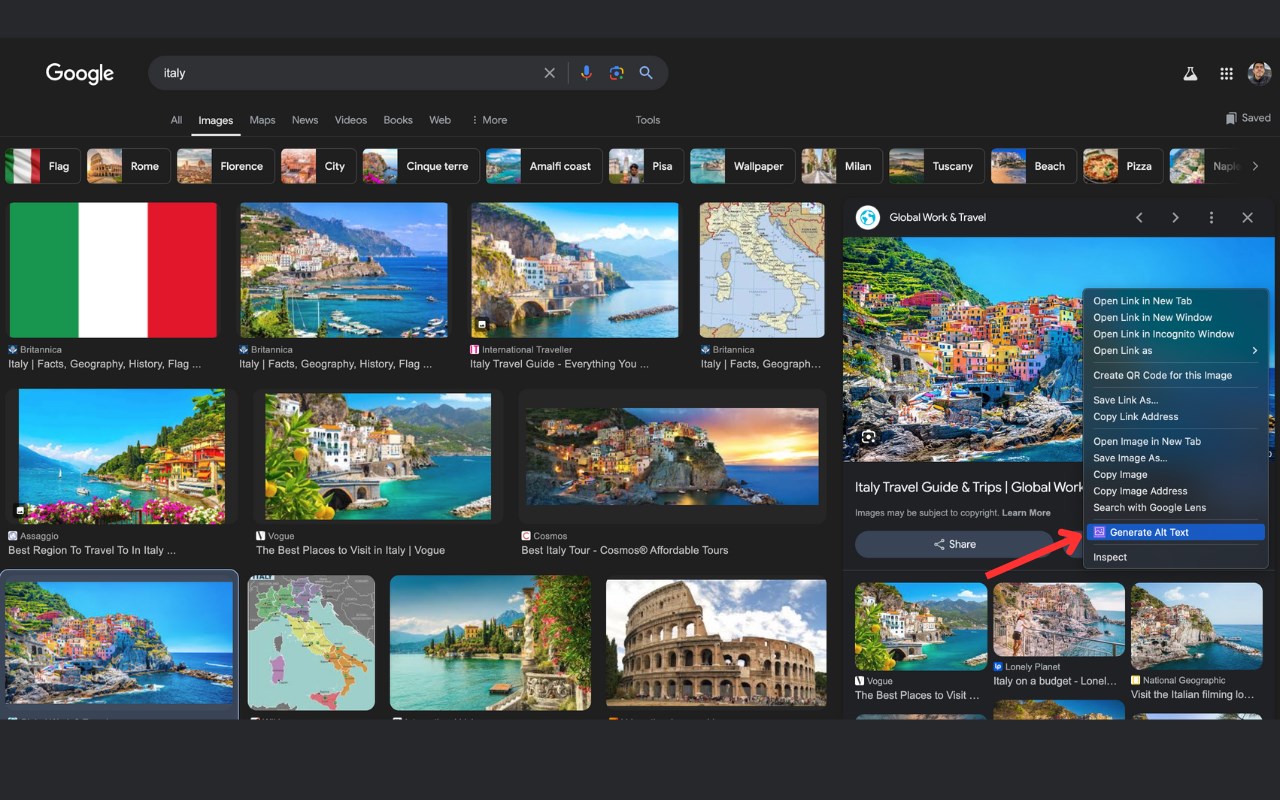Switch to the Web tab
The width and height of the screenshot is (1280, 800).
[x=440, y=120]
